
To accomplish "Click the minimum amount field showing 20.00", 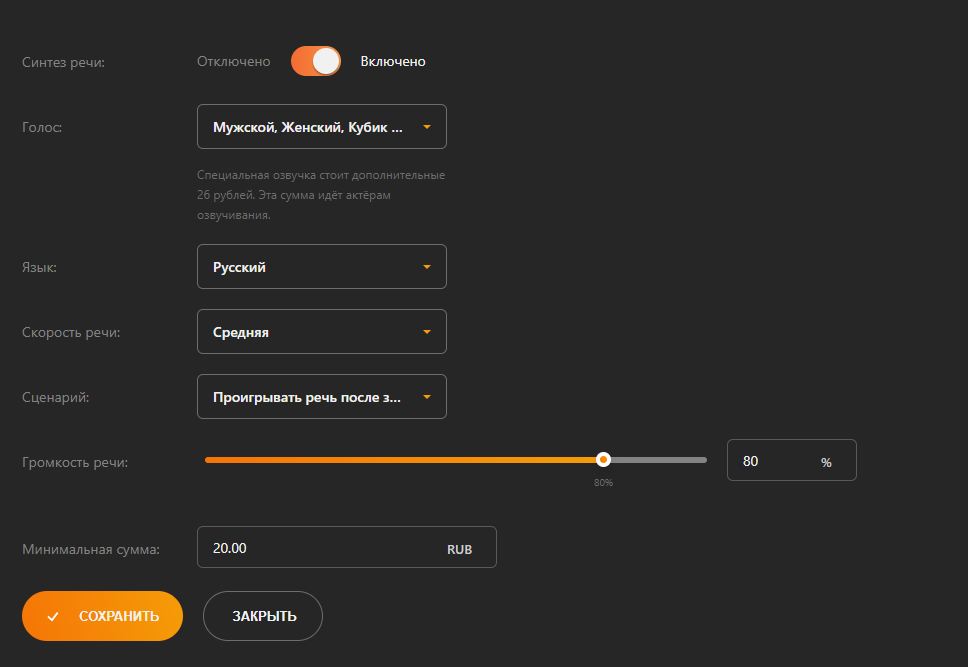I will [x=310, y=548].
